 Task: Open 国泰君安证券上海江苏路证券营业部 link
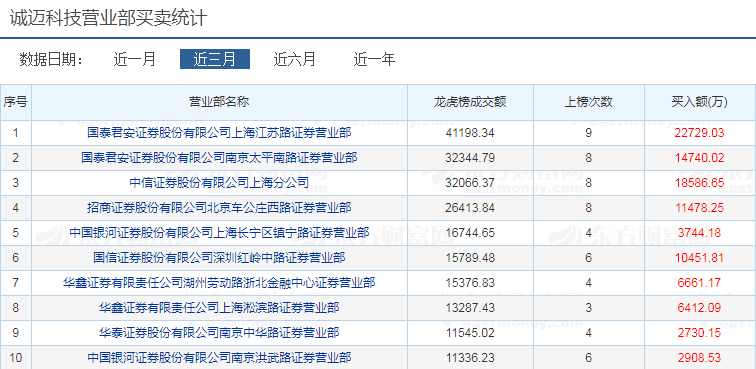point(219,133)
